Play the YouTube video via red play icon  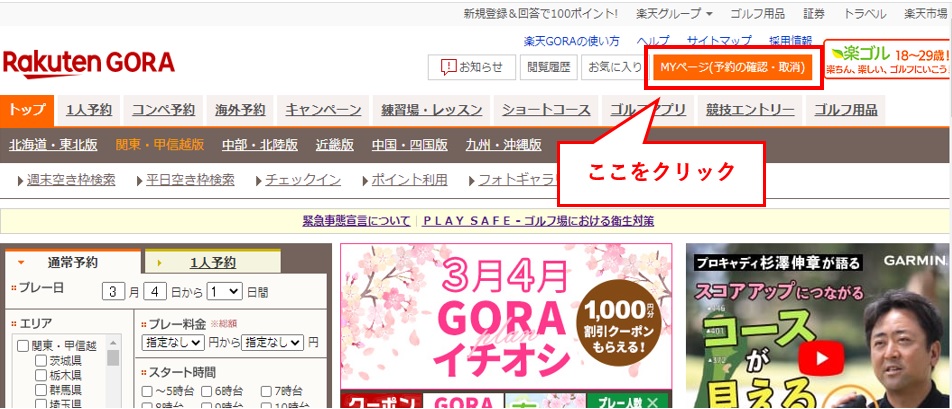(821, 358)
